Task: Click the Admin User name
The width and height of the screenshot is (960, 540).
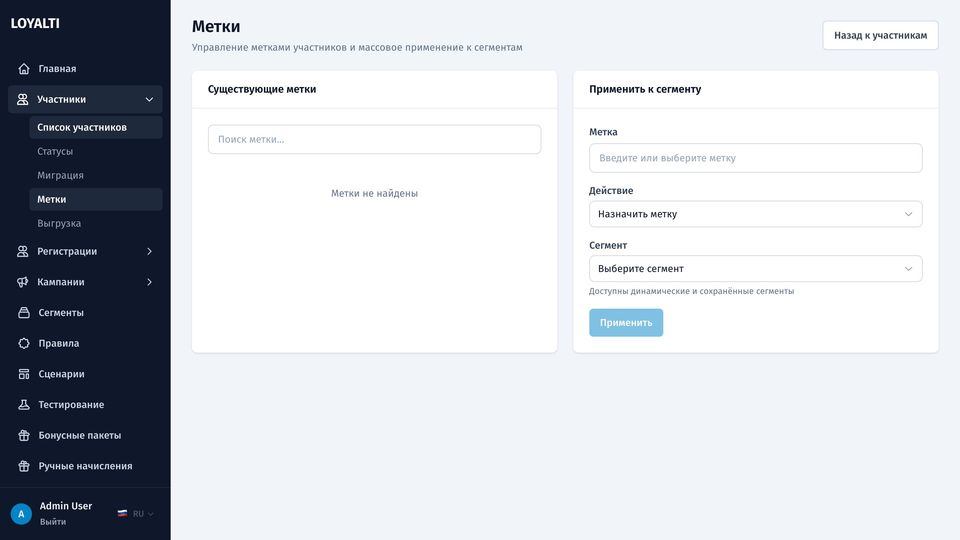Action: tap(66, 506)
